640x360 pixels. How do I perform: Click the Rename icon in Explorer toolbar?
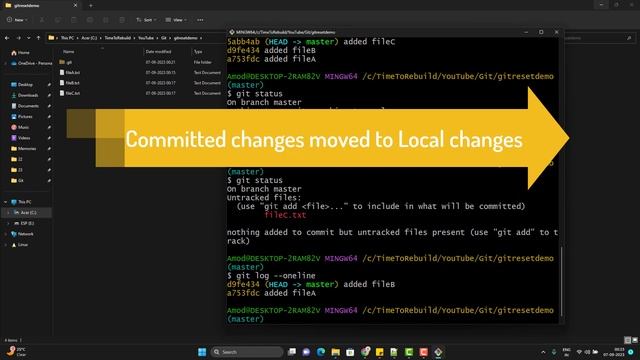[x=90, y=20]
